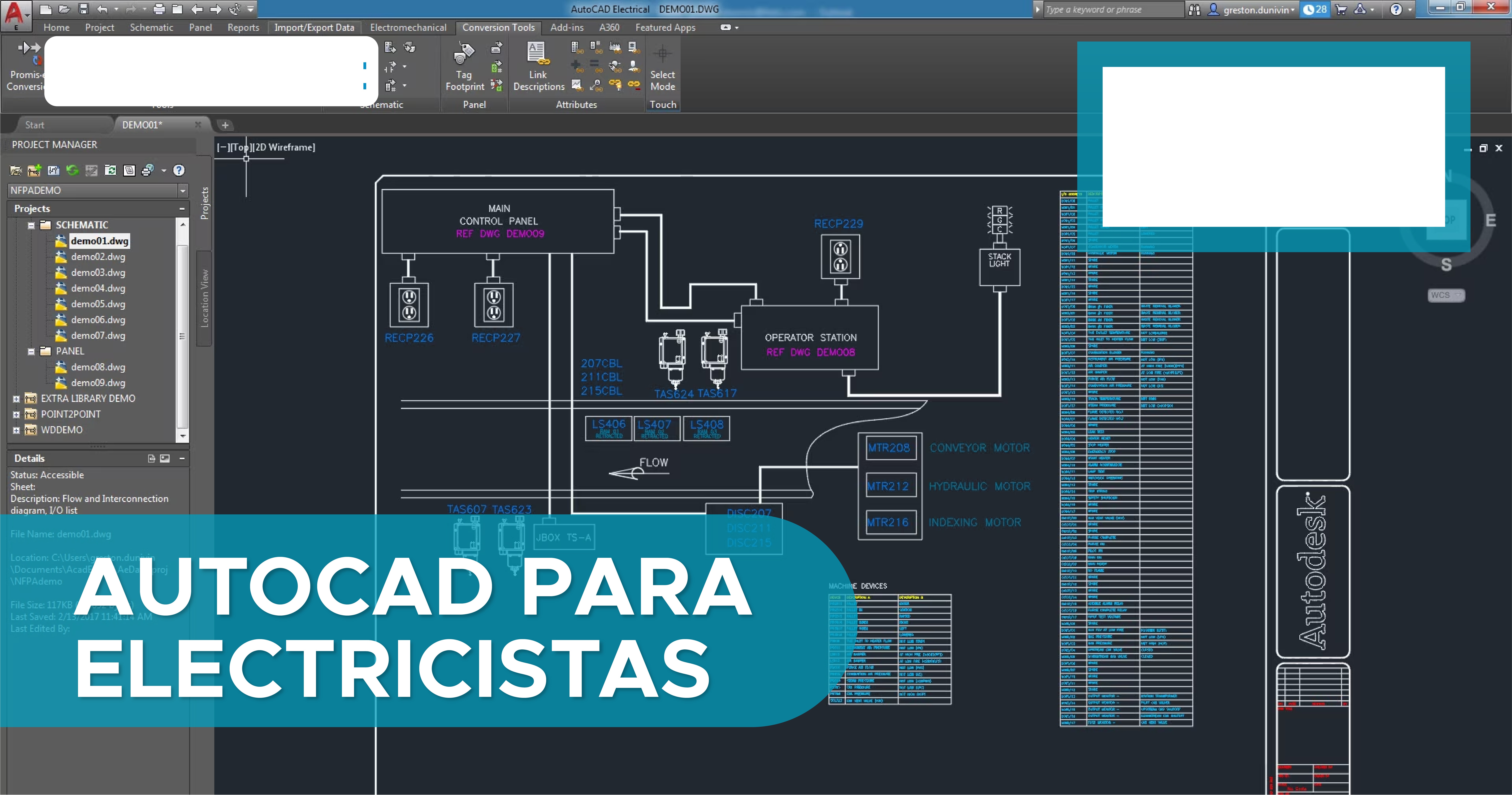Click the Open Project icon in Project Manager
The image size is (1512, 795).
click(16, 171)
